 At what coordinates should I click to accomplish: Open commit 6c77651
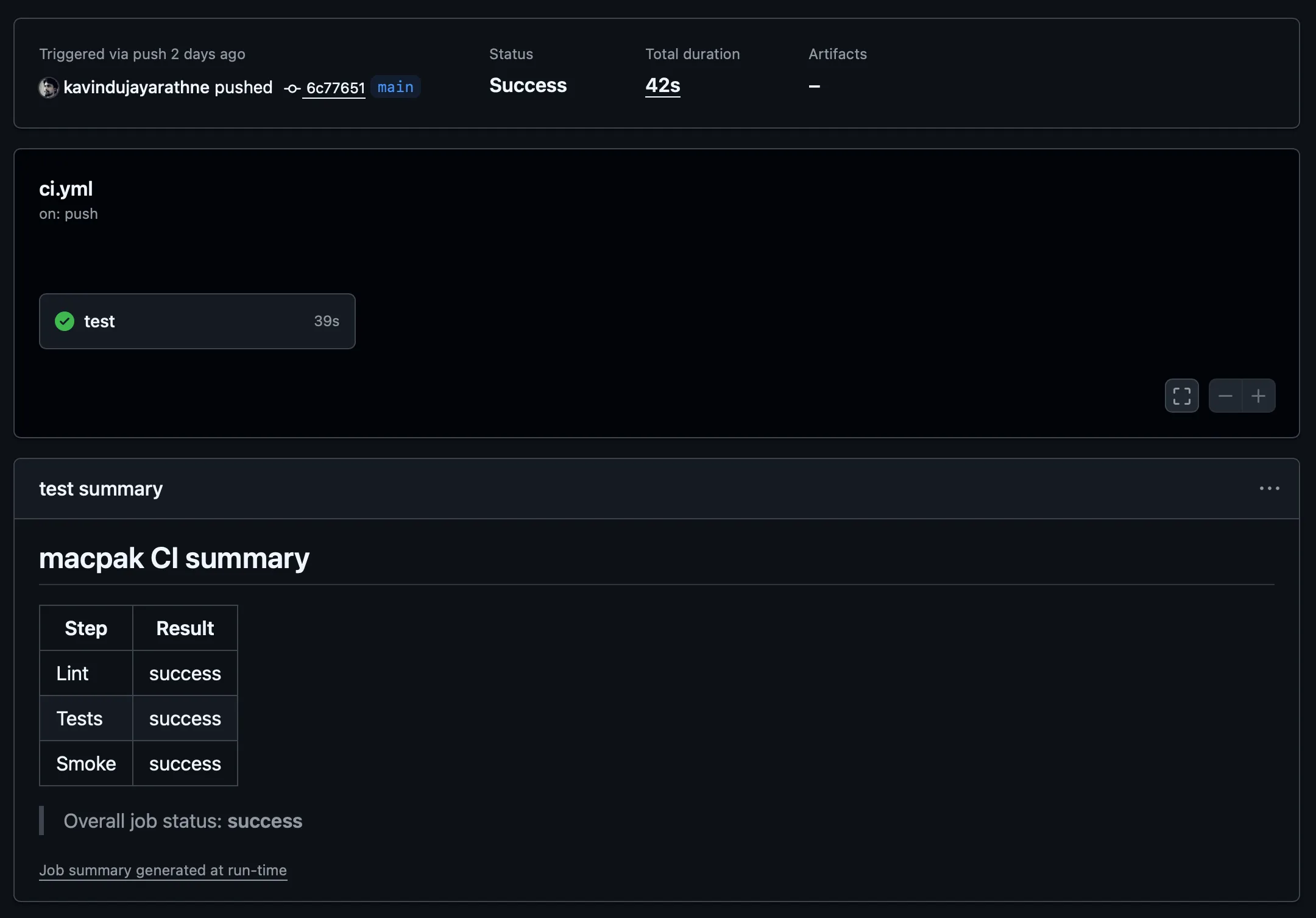click(x=335, y=88)
